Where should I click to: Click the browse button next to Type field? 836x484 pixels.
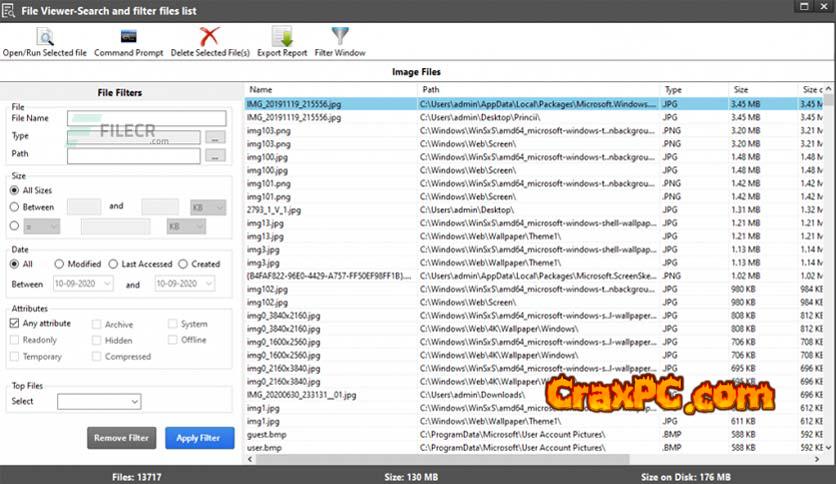(x=215, y=137)
